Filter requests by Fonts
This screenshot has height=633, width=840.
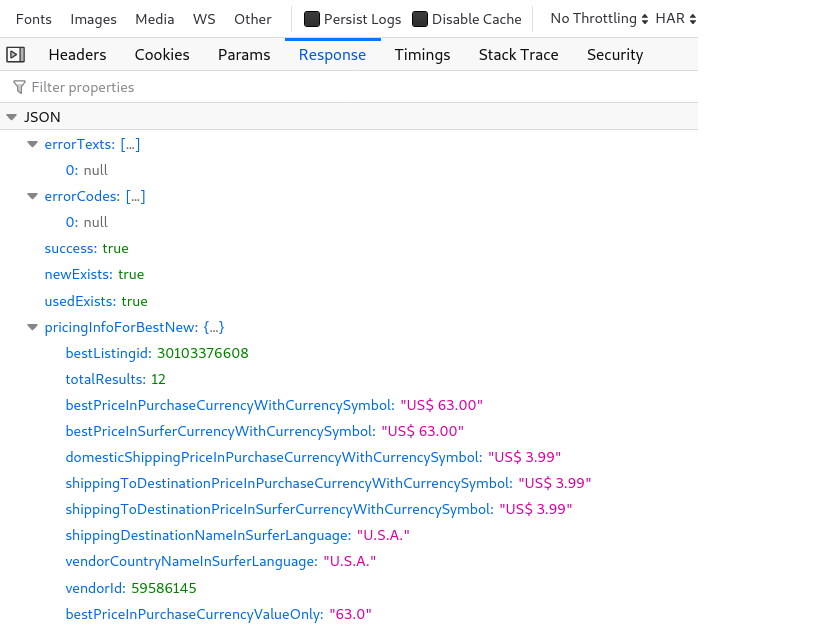[x=34, y=19]
